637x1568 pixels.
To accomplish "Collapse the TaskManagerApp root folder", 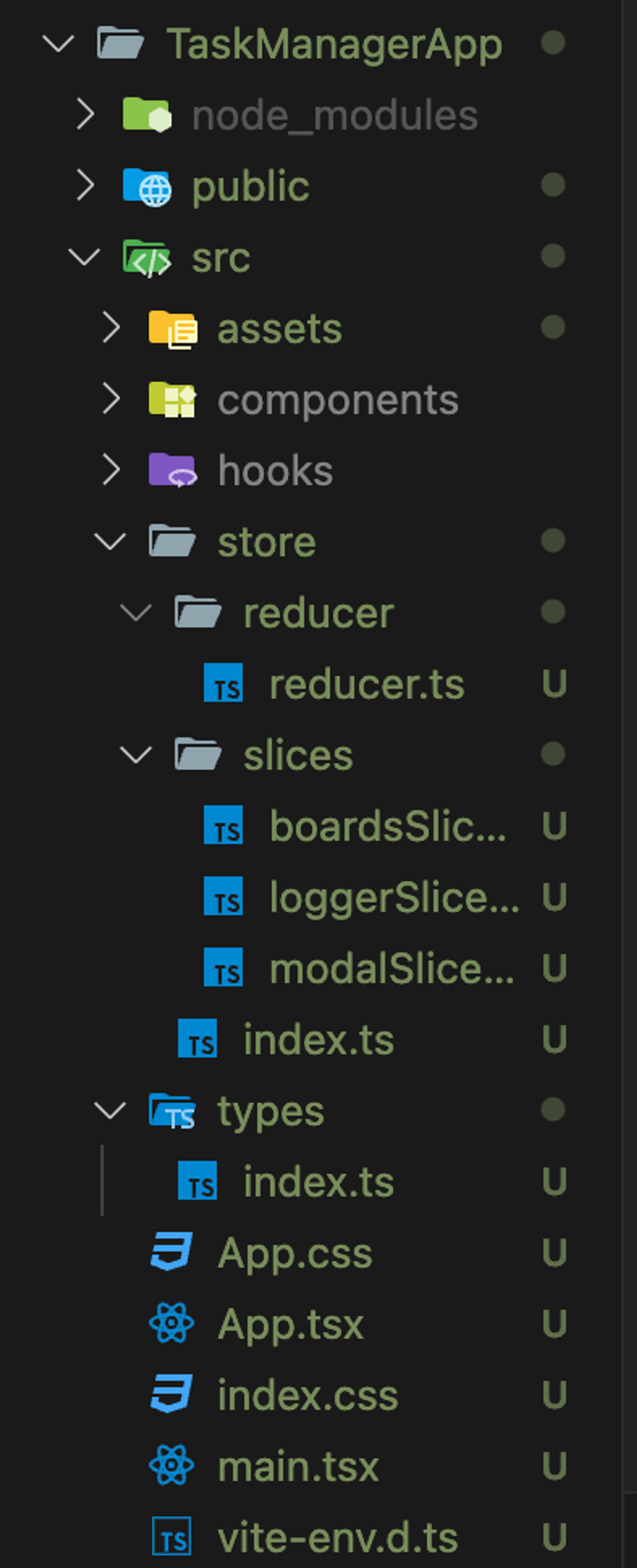I will tap(58, 43).
